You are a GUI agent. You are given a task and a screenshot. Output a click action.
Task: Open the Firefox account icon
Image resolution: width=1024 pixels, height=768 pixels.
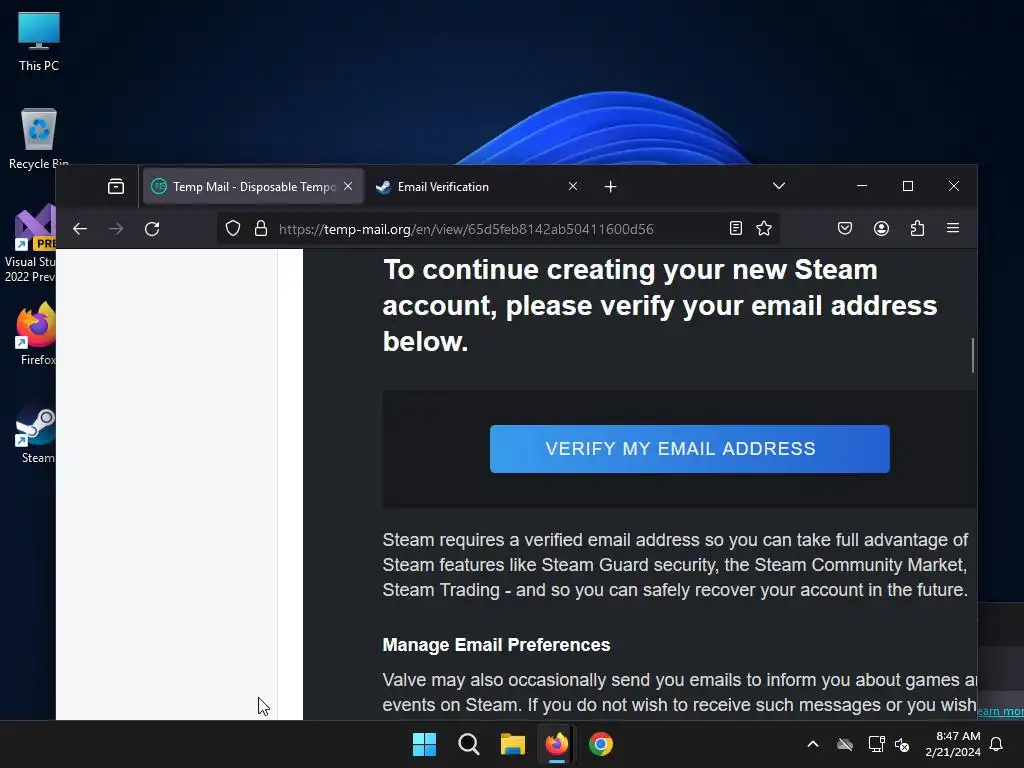[x=881, y=229]
